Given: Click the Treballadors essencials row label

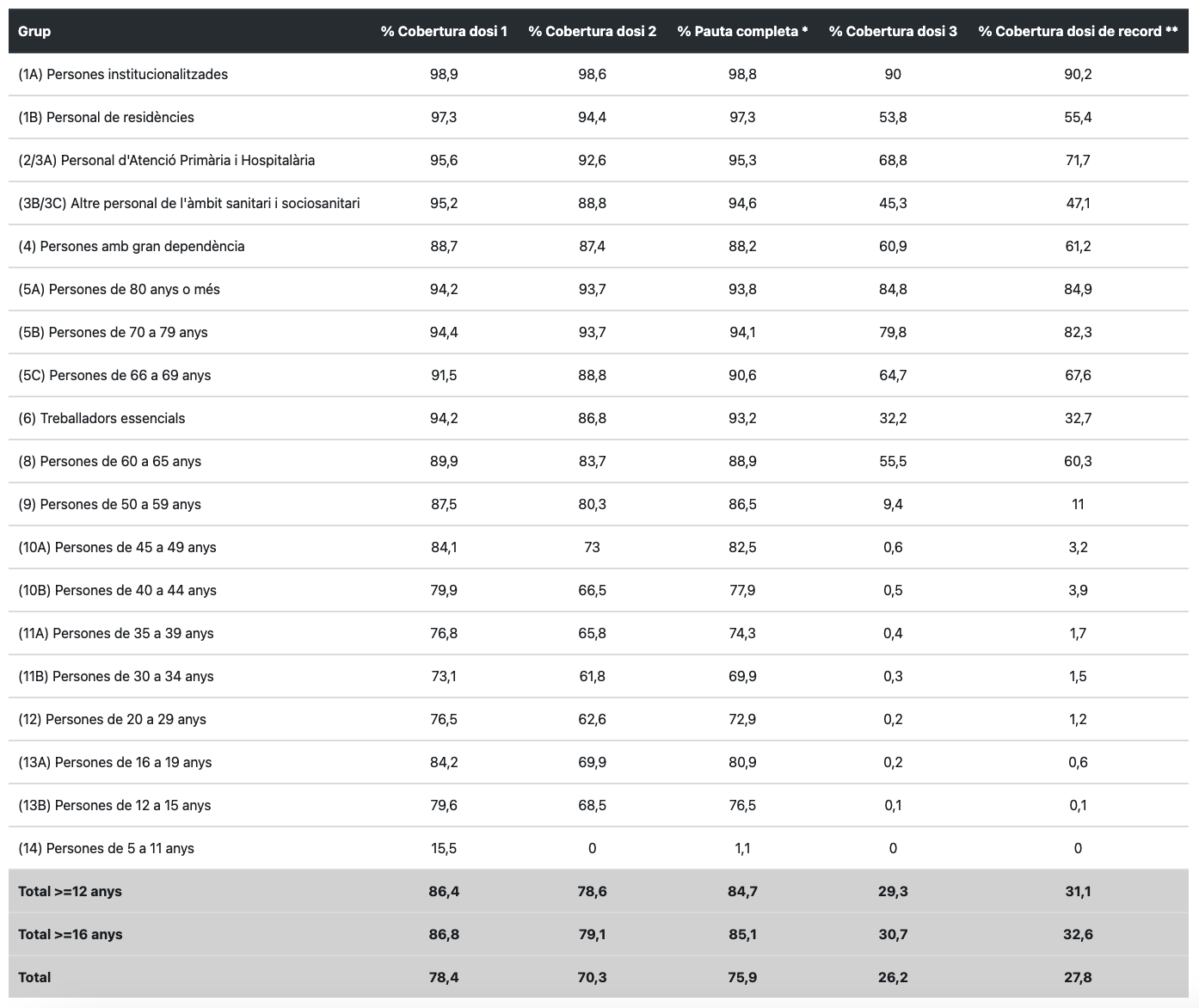Looking at the screenshot, I should pyautogui.click(x=101, y=418).
